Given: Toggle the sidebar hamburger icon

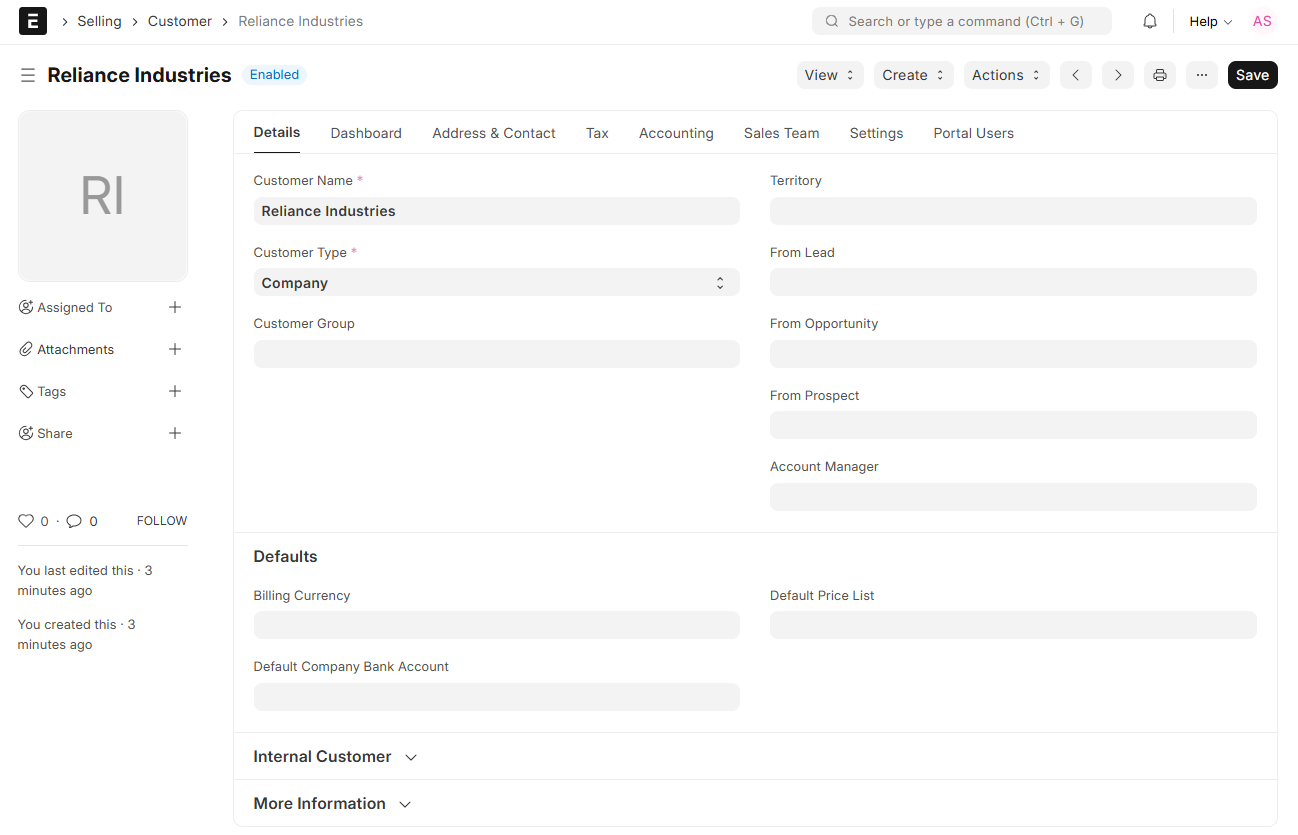Looking at the screenshot, I should (28, 75).
